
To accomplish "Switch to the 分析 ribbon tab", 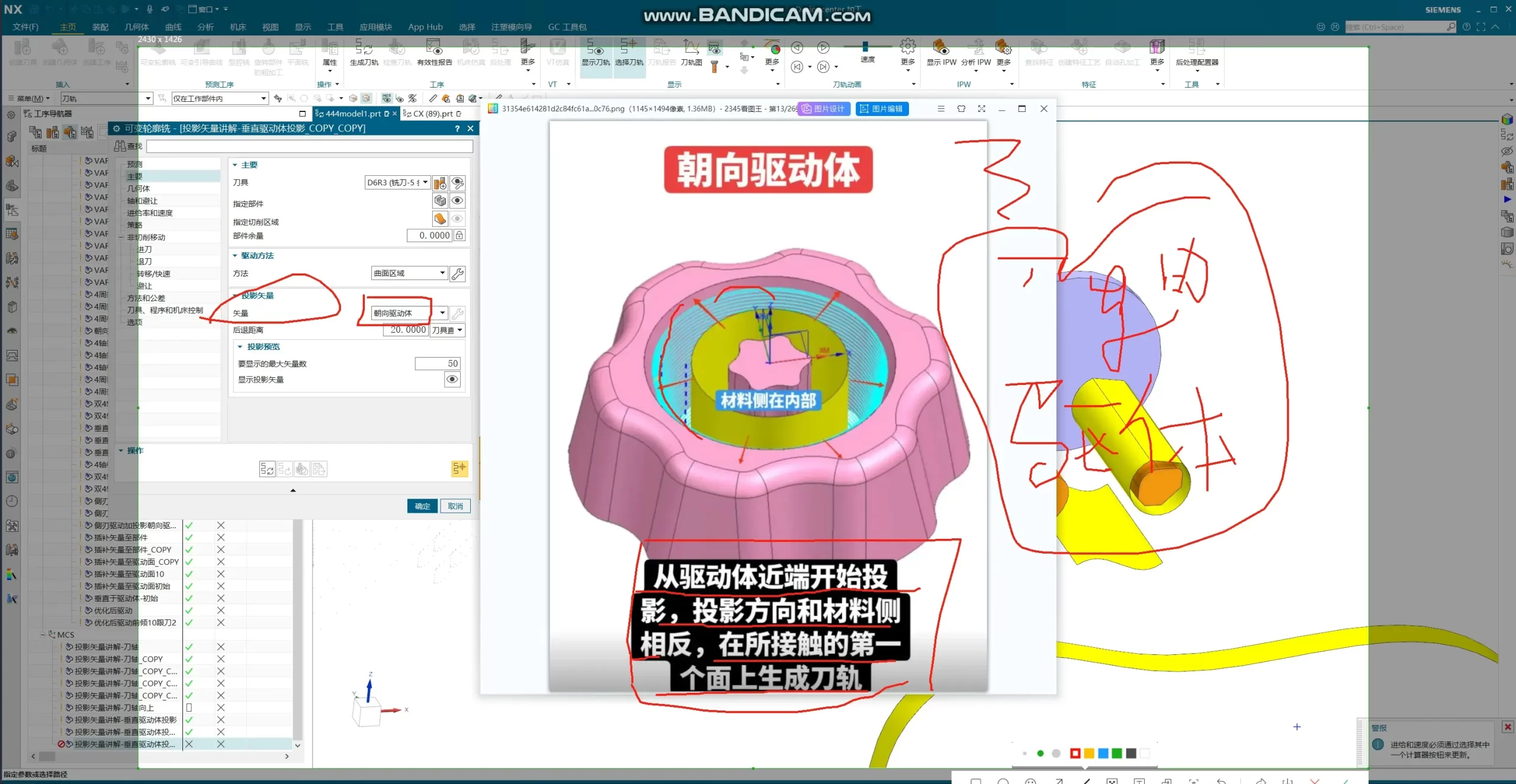I will 205,27.
